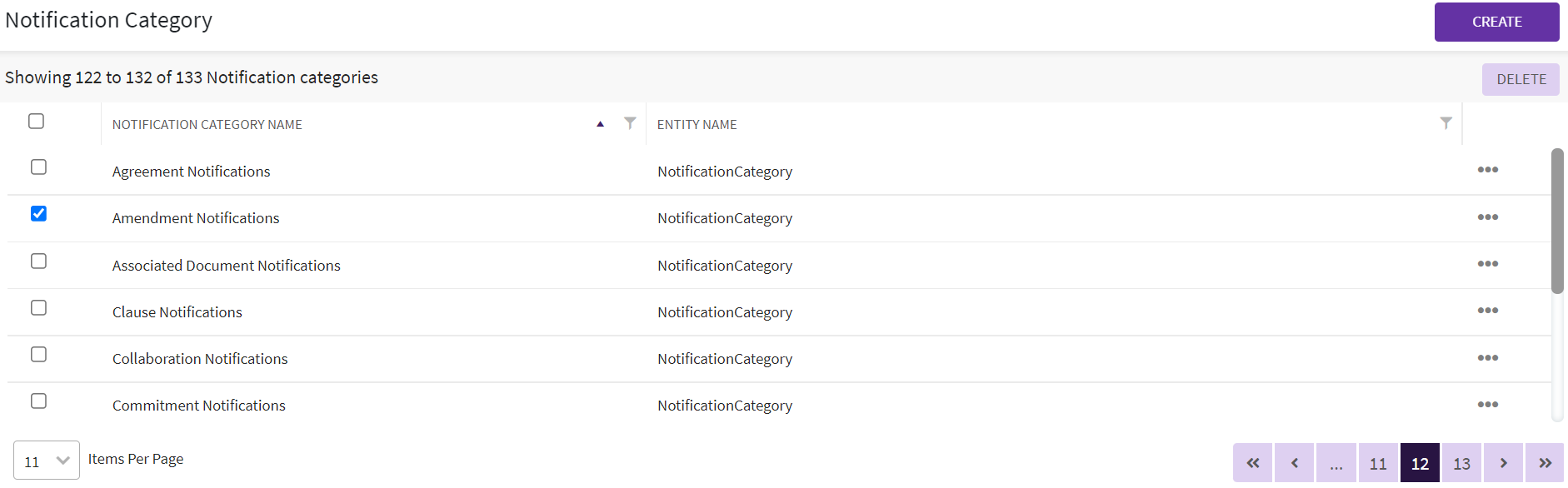The image size is (1568, 488).
Task: Expand options for Commitment Notifications row
Action: [x=1487, y=405]
